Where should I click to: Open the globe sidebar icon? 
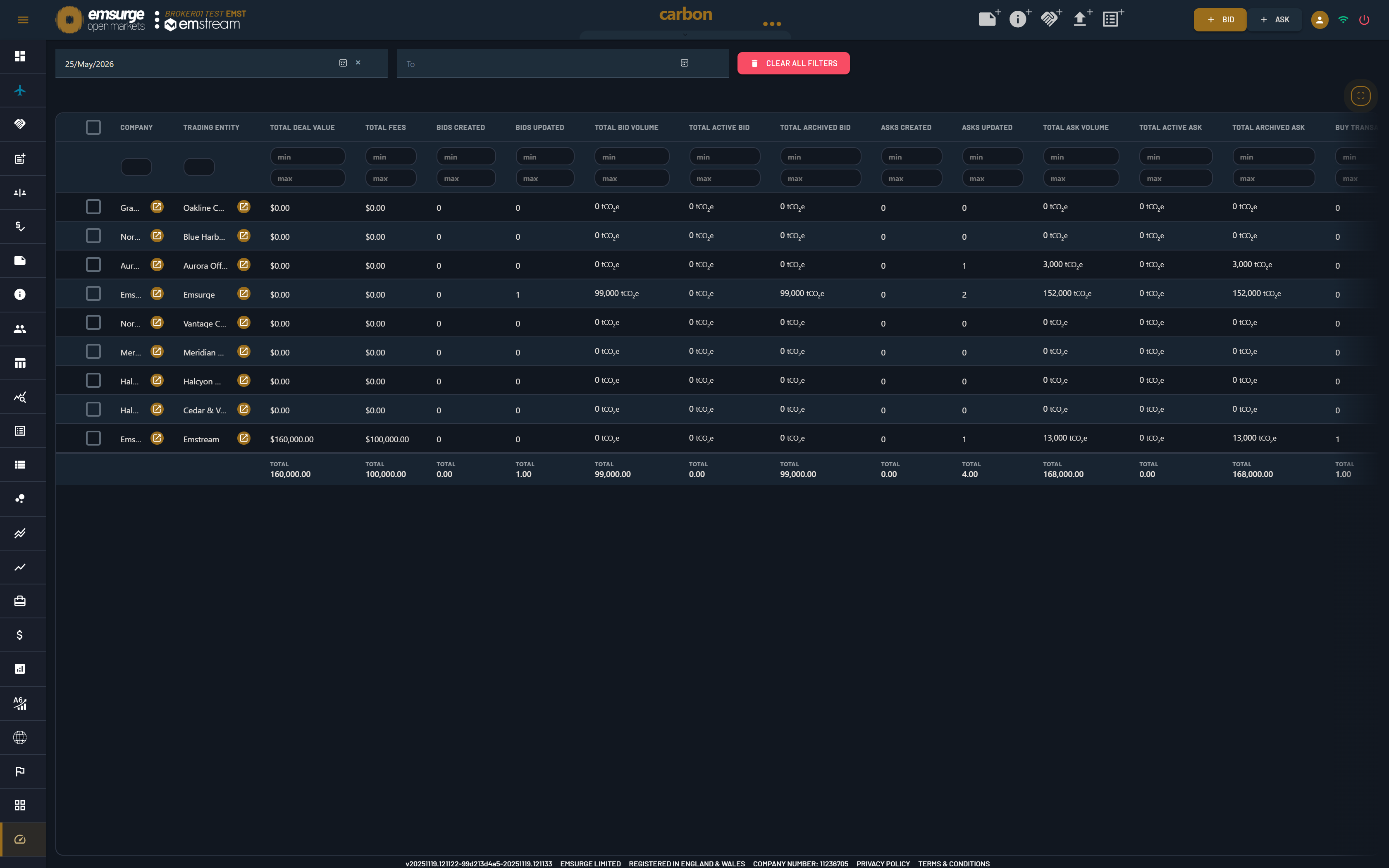(20, 737)
